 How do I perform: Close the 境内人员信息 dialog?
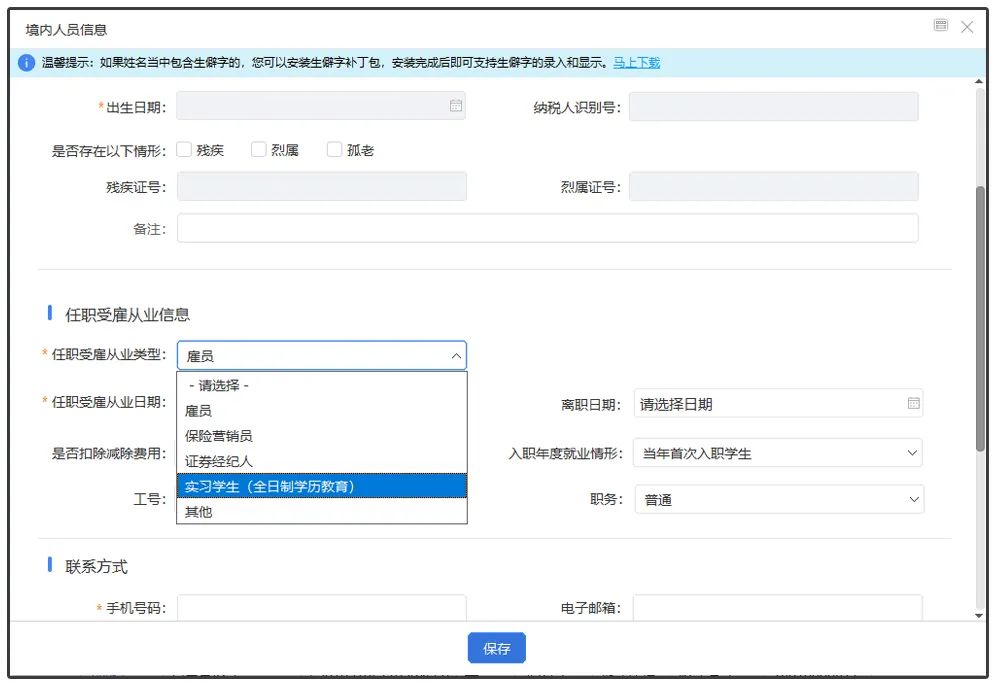(x=967, y=27)
